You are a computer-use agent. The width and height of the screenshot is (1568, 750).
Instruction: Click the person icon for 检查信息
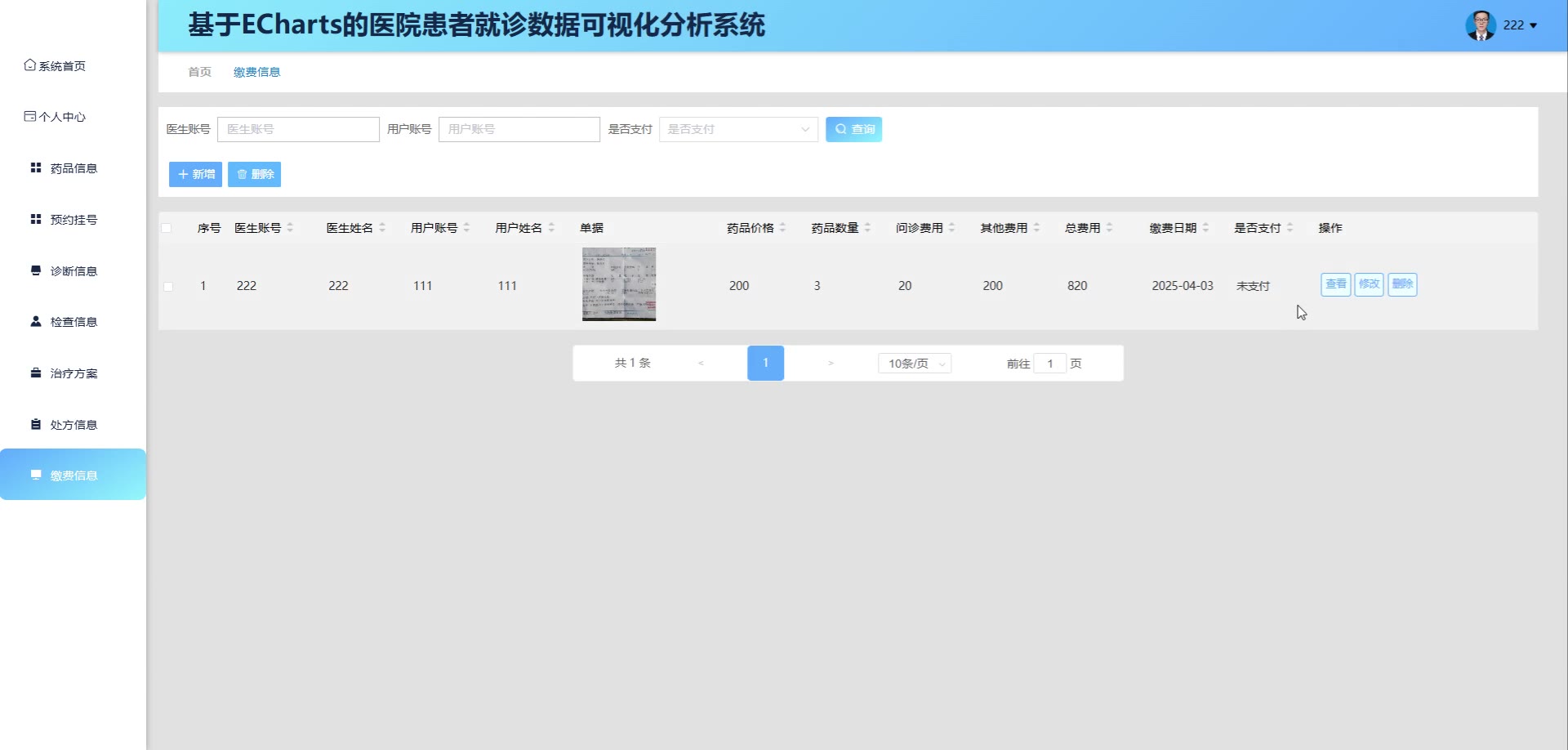click(x=36, y=321)
